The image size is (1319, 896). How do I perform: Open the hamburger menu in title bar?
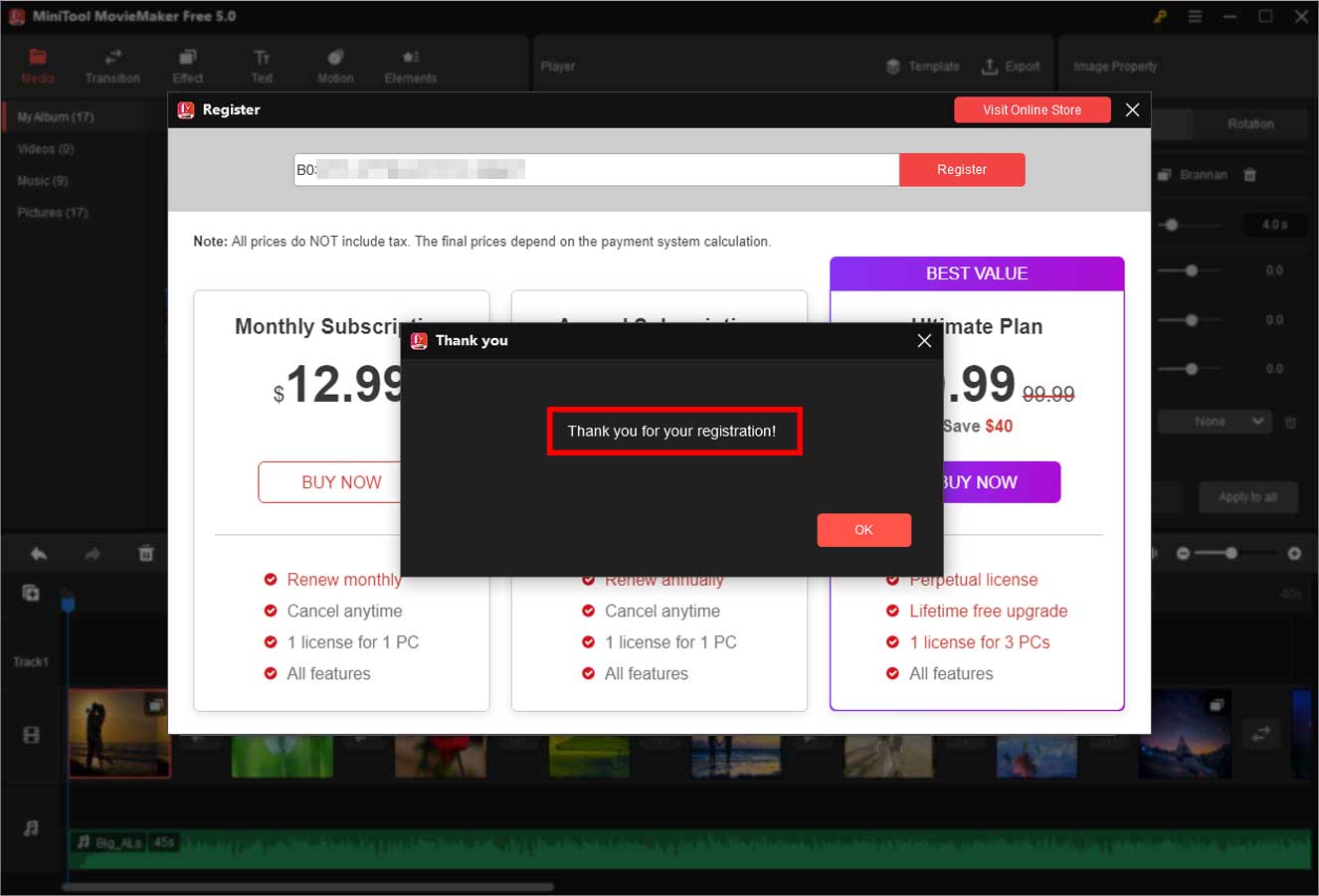1195,17
